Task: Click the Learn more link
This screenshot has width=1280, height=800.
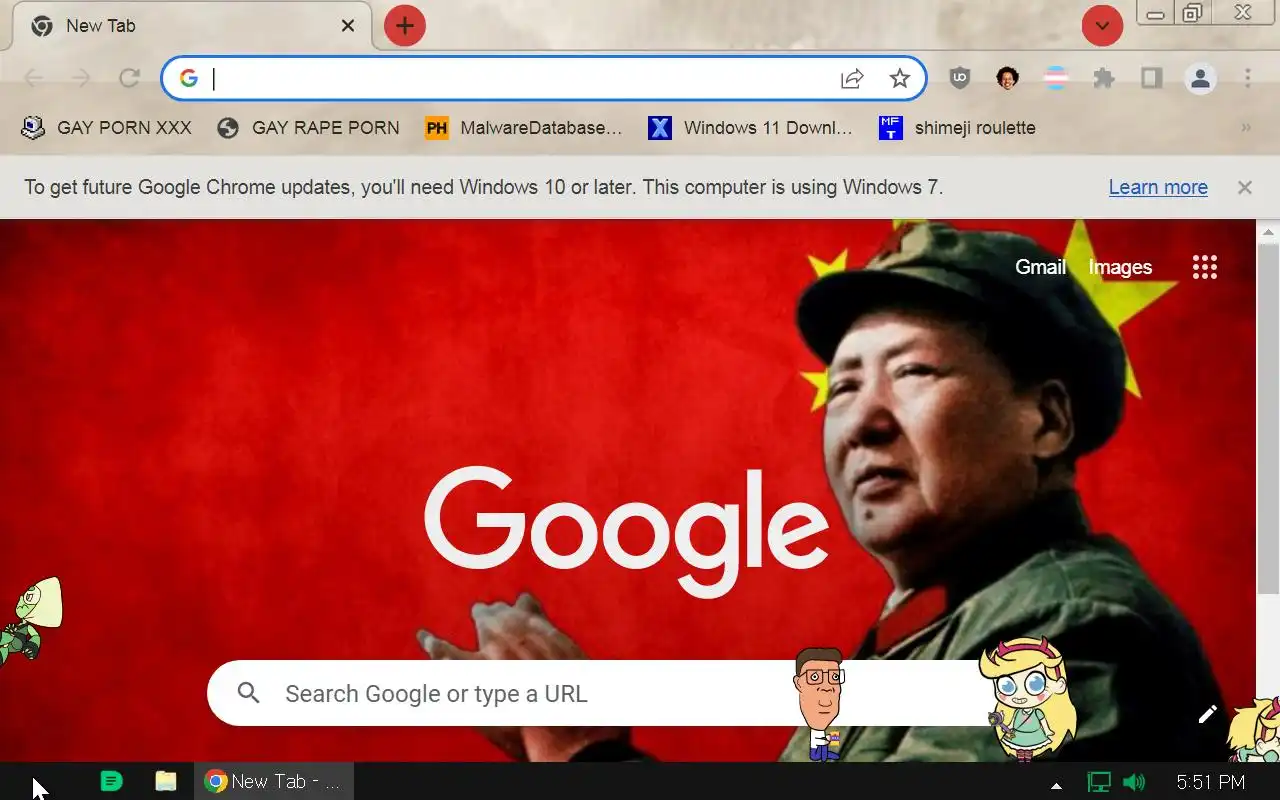Action: [1158, 187]
